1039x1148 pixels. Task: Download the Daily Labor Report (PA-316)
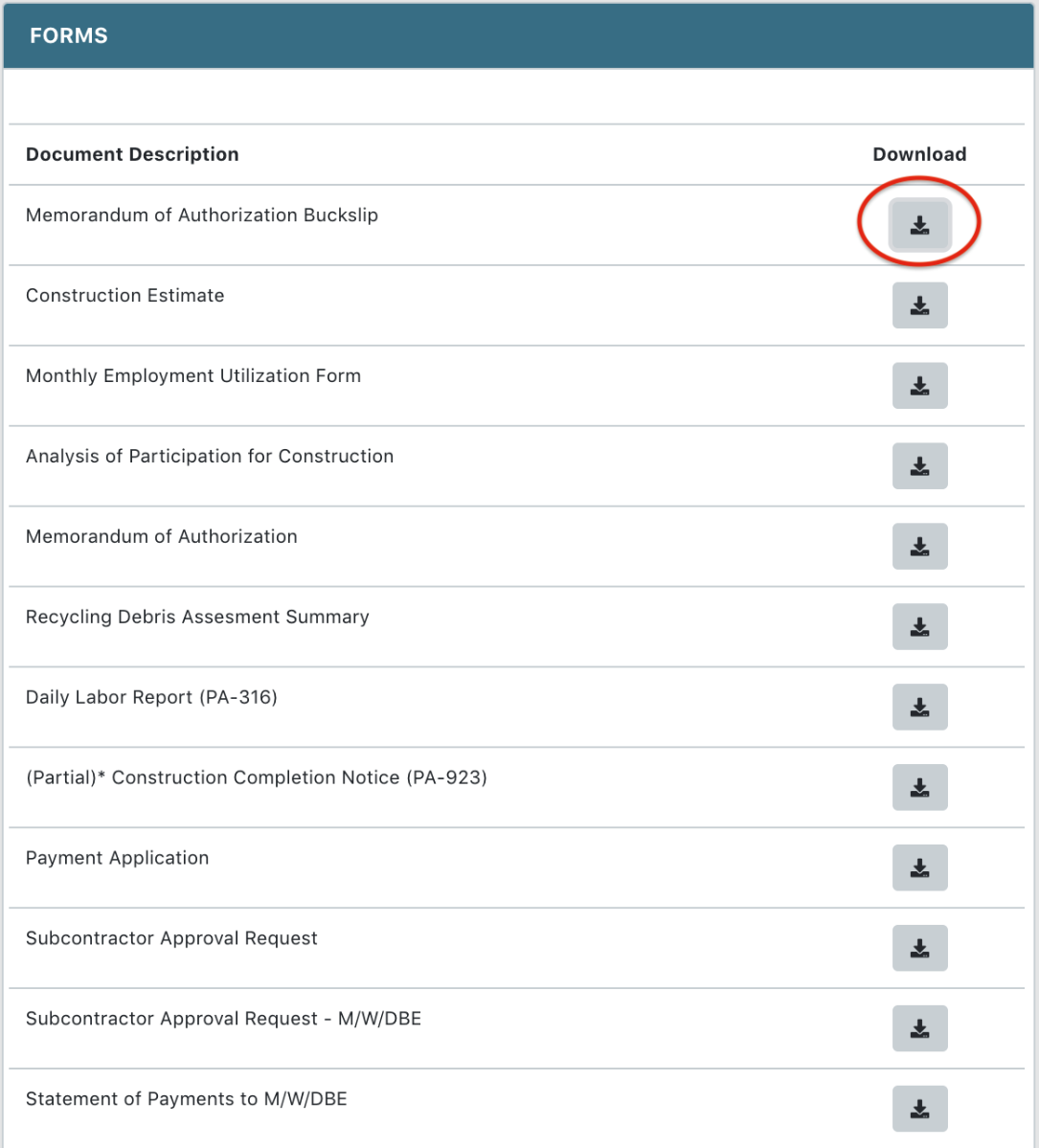click(919, 708)
